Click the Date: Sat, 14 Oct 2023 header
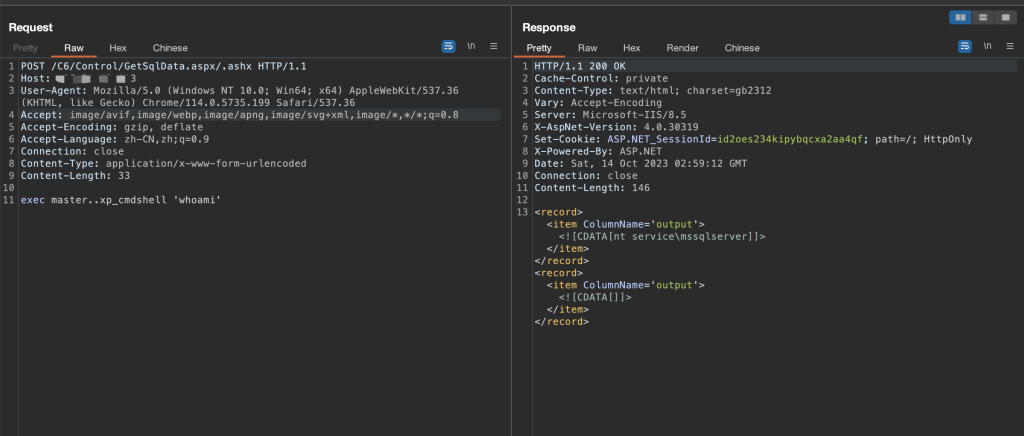 coord(640,164)
